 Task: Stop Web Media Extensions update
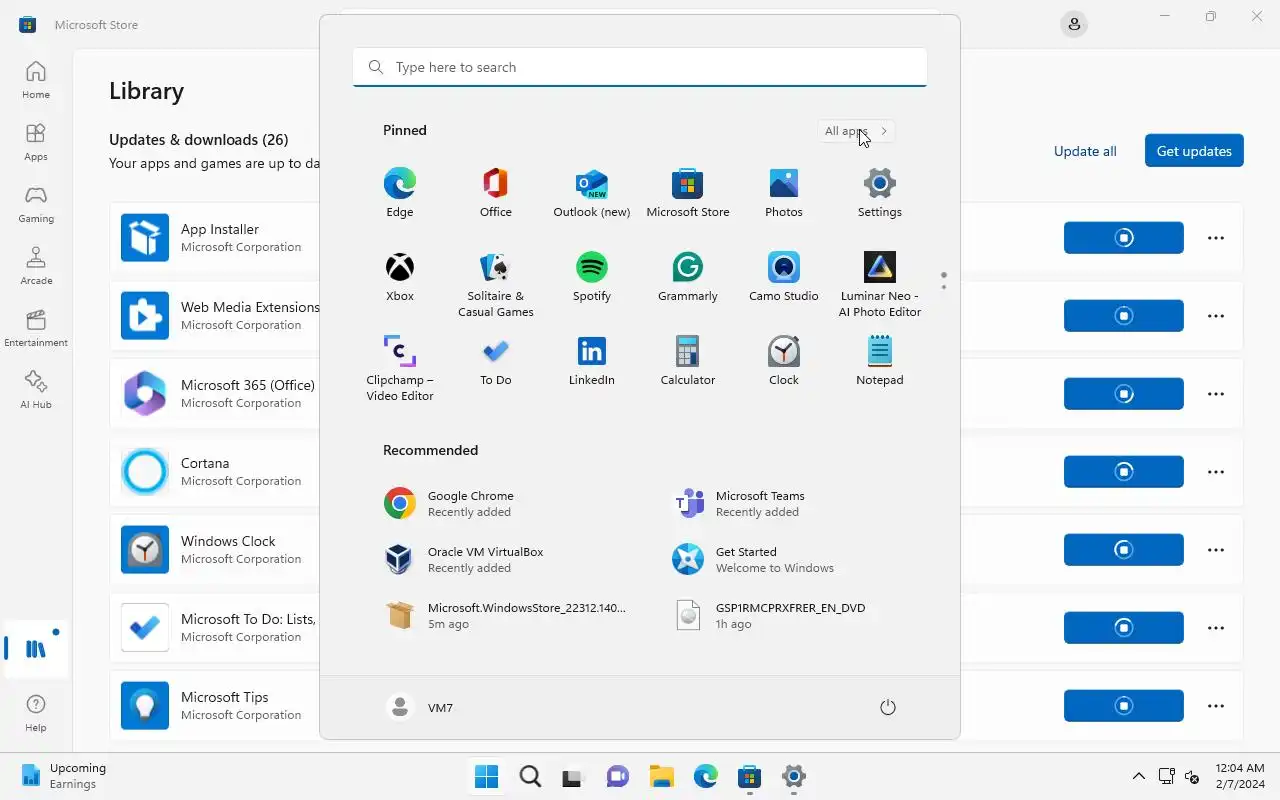tap(1124, 316)
